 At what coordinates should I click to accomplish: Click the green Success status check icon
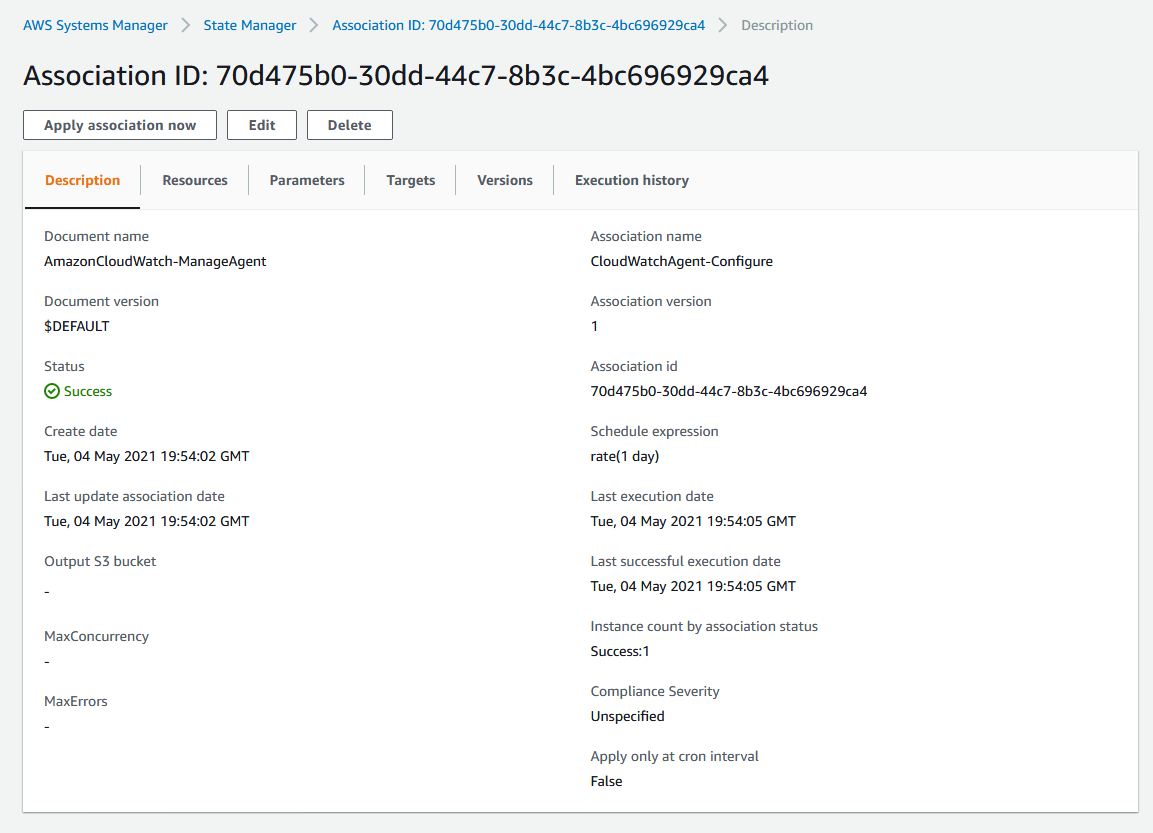(x=51, y=391)
